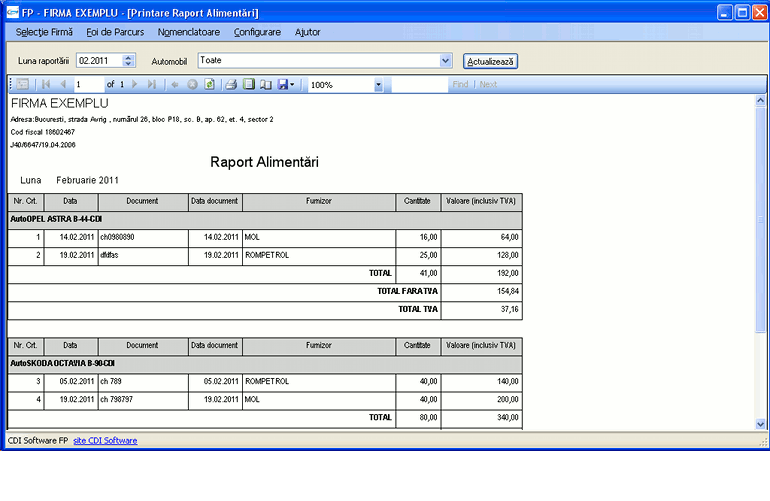Image resolution: width=770 pixels, height=501 pixels.
Task: Click the back to parent report arrow
Action: 175,84
